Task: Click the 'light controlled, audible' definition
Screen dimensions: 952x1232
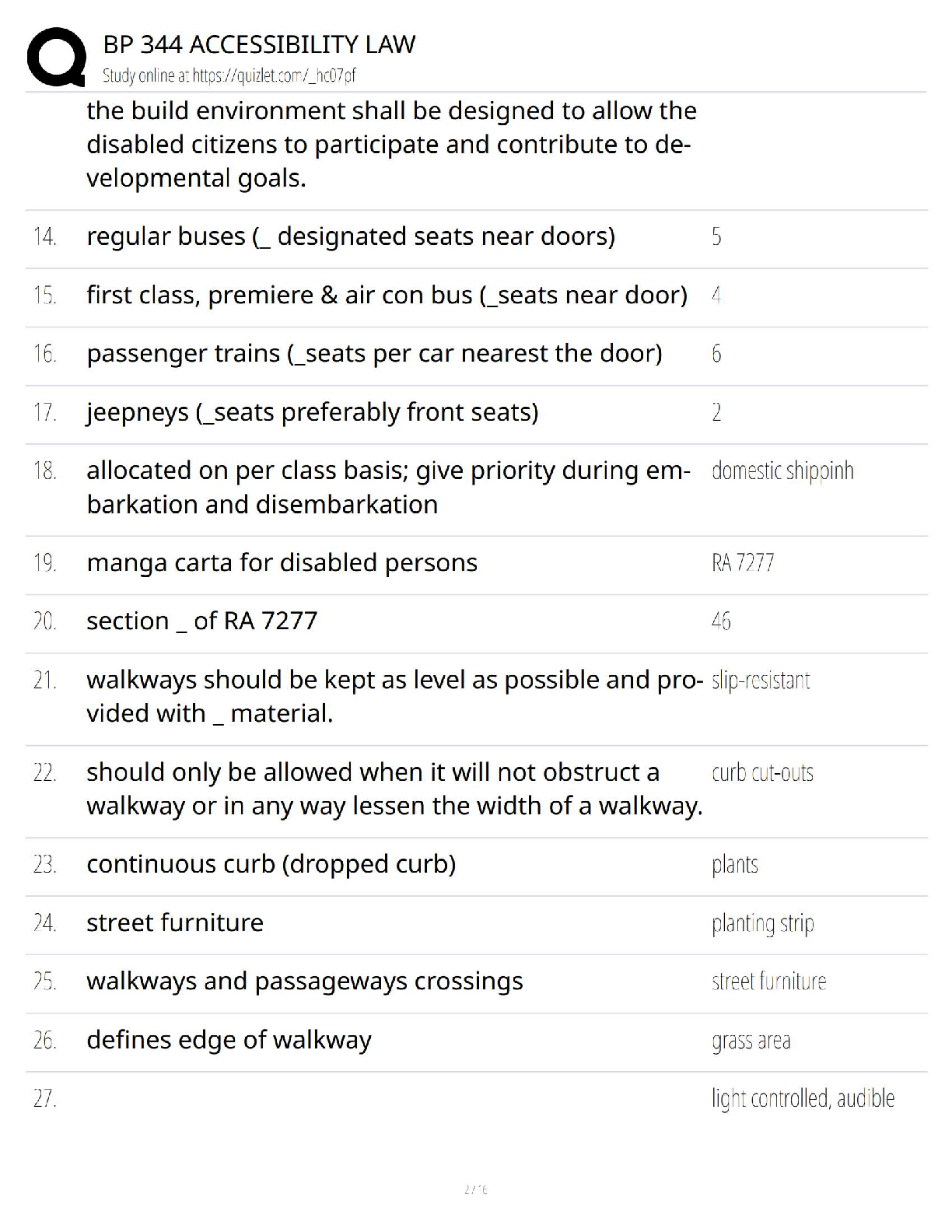Action: 803,1098
